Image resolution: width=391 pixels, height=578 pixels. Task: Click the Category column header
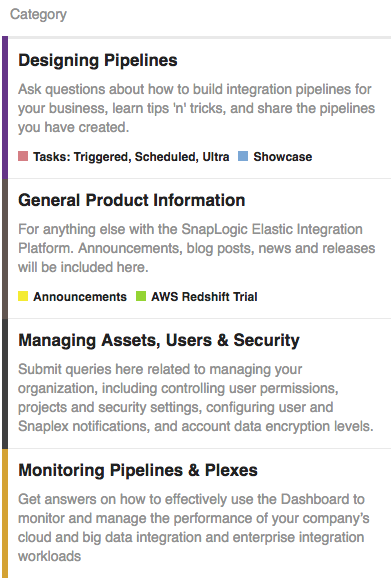38,14
